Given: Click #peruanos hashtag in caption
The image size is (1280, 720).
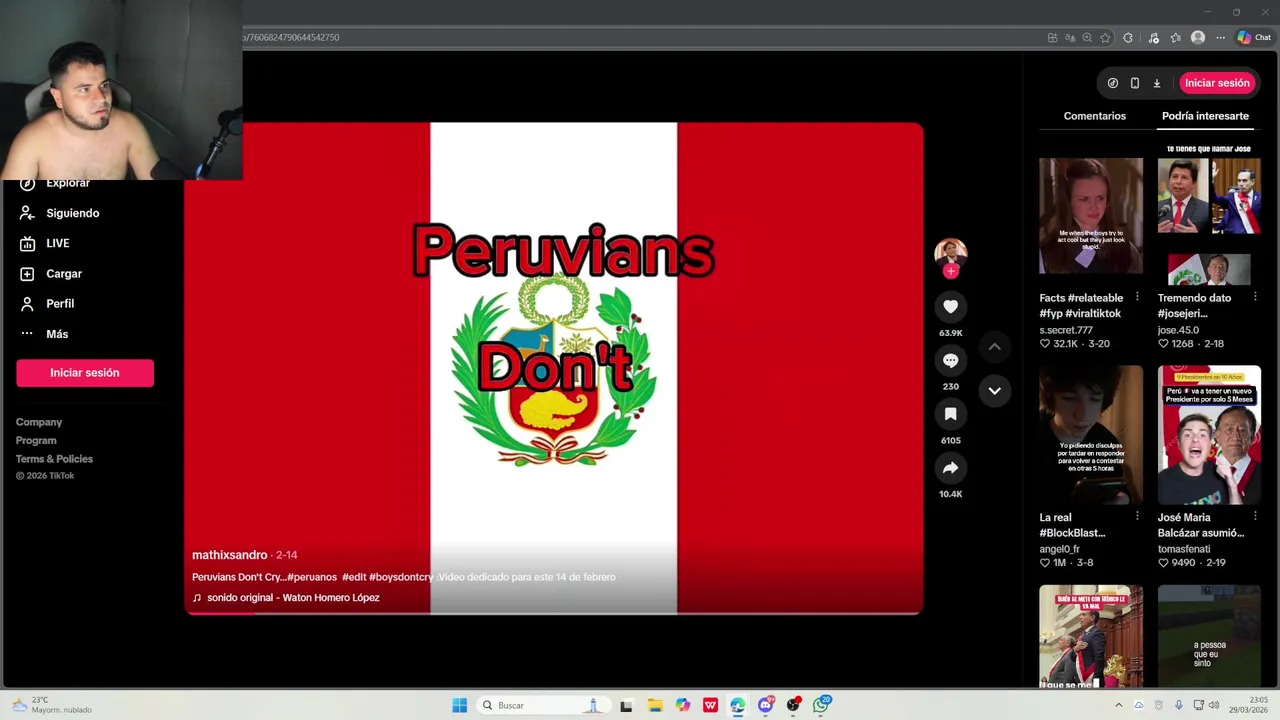Looking at the screenshot, I should point(312,577).
